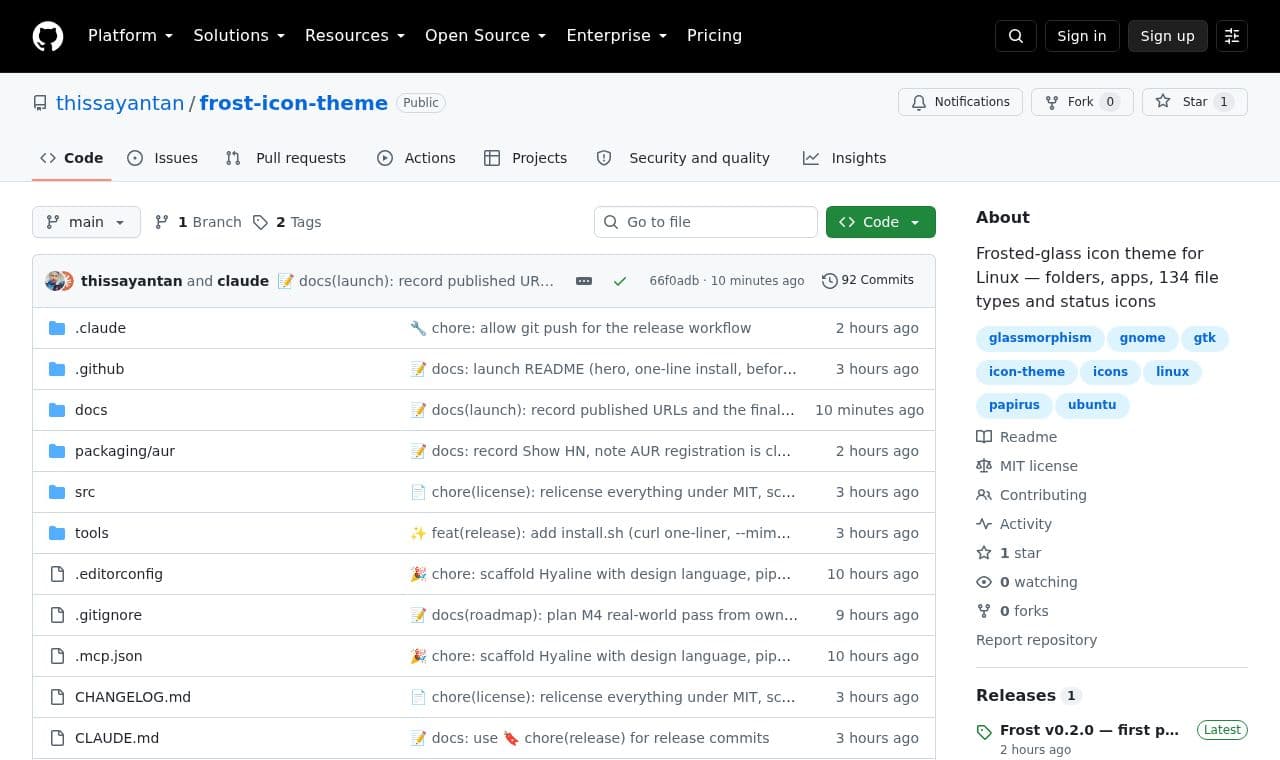
Task: Open the Insights tab
Action: point(845,158)
